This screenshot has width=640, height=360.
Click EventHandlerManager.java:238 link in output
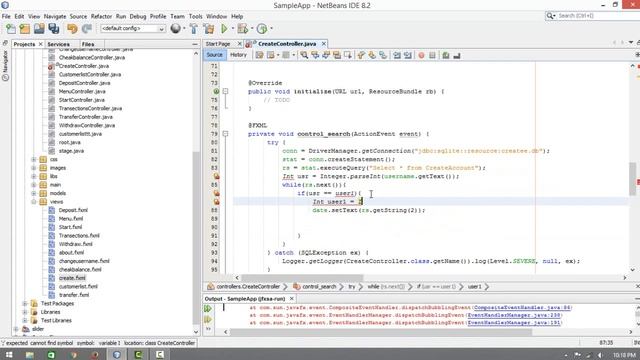coord(514,315)
